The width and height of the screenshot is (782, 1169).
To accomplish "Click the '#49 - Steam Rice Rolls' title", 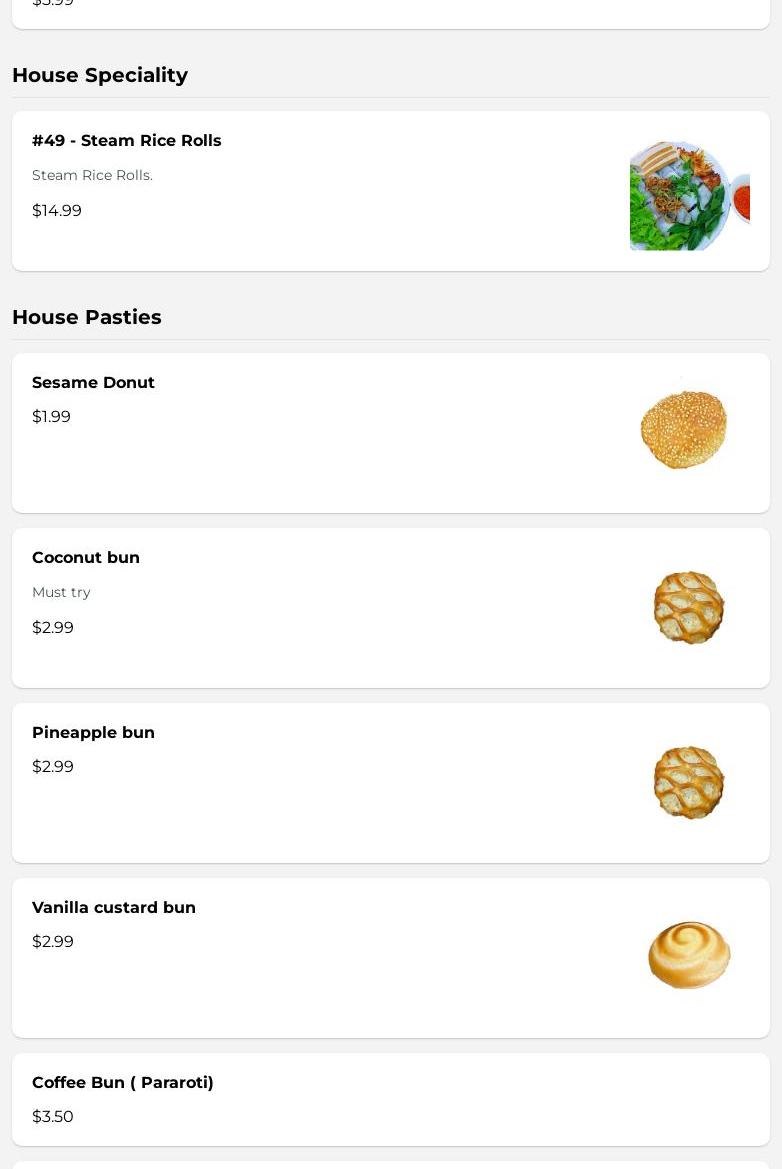I will click(127, 140).
